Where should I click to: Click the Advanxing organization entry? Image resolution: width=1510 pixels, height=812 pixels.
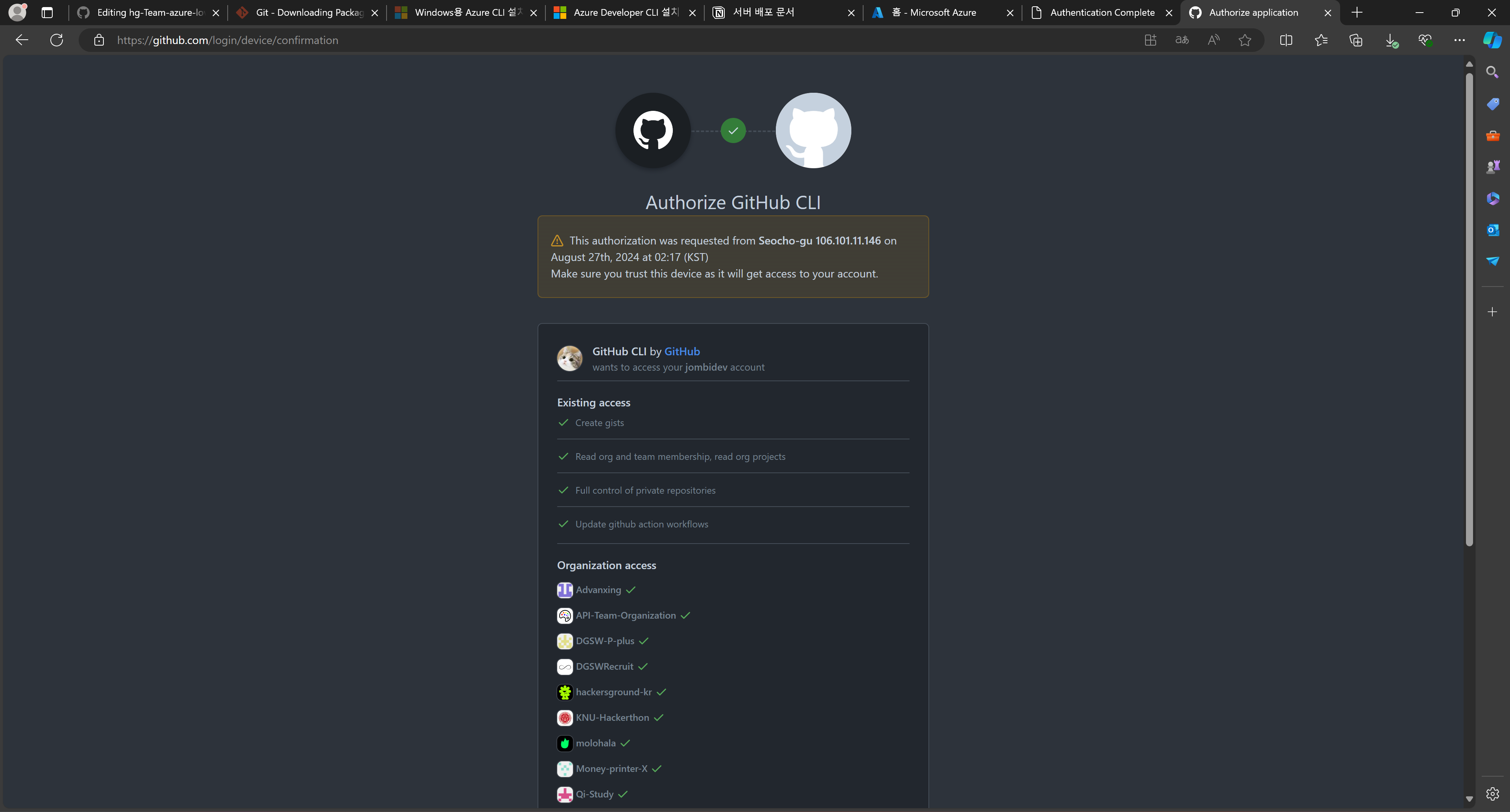click(598, 590)
